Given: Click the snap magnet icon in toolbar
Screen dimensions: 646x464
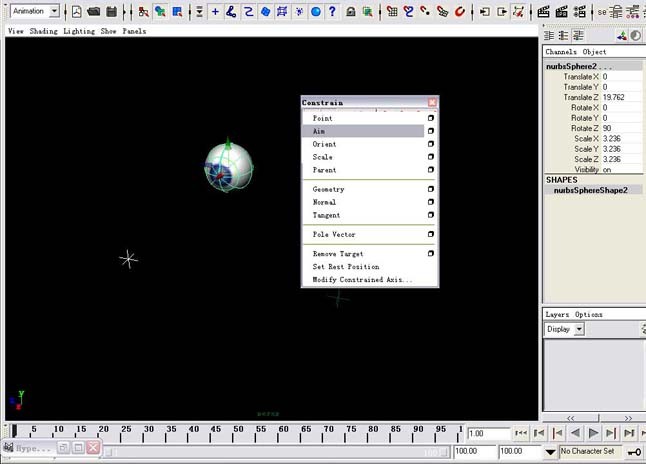Looking at the screenshot, I should pos(460,12).
